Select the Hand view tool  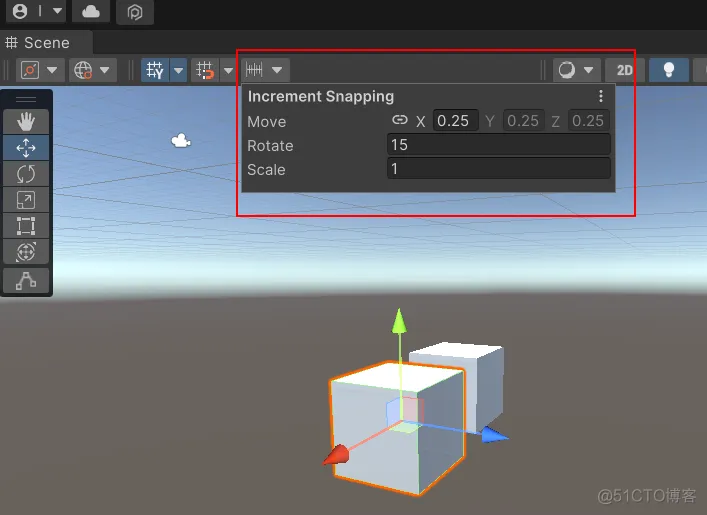coord(26,121)
